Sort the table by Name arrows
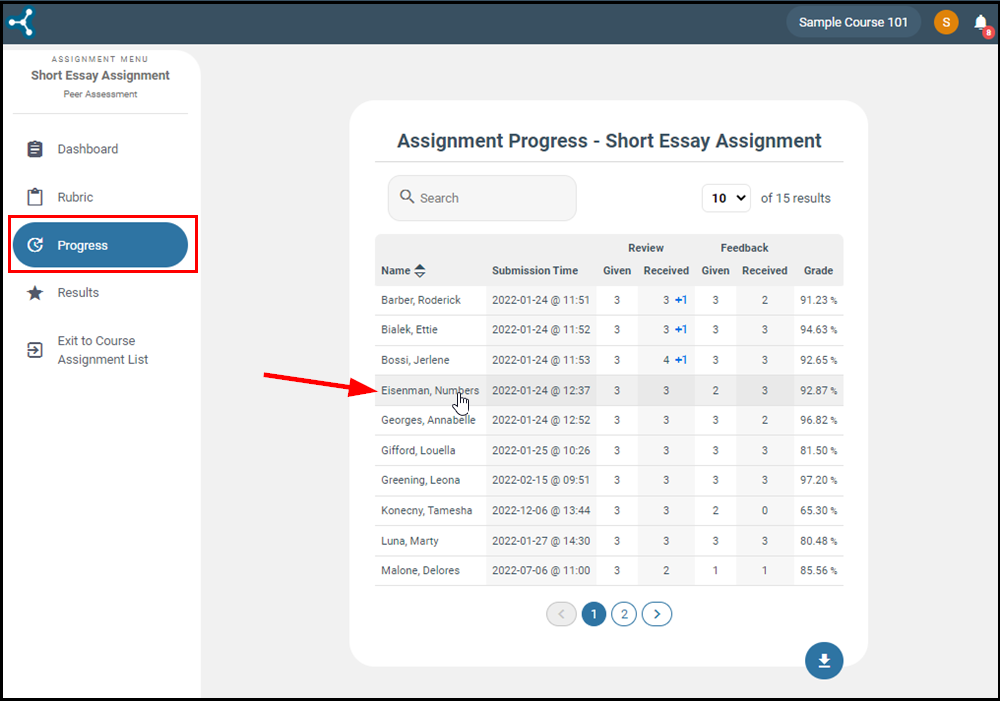Viewport: 1000px width, 701px height. 420,271
